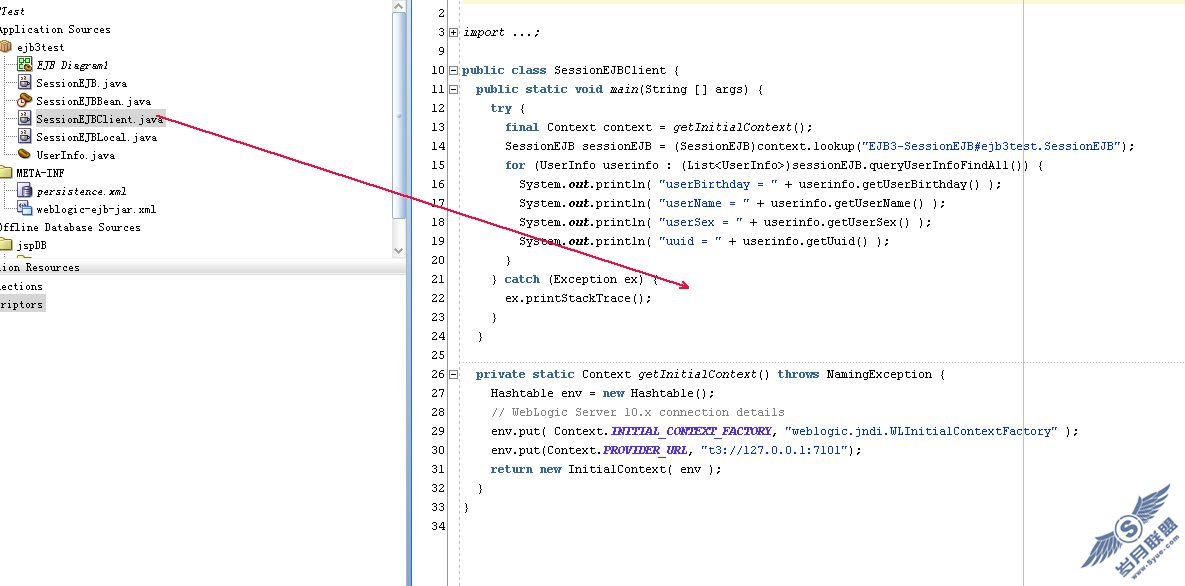The image size is (1185, 586).
Task: Click 'SessionEJBClient' in the class declaration line
Action: (610, 70)
